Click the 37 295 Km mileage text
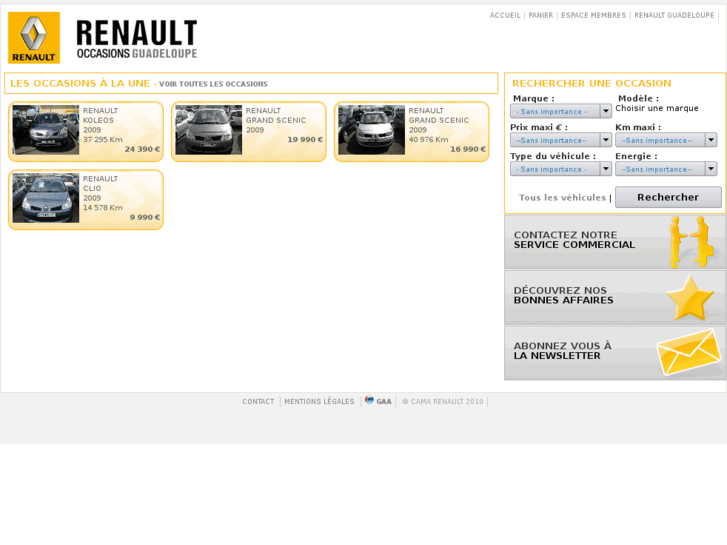The height and width of the screenshot is (545, 727). [103, 139]
